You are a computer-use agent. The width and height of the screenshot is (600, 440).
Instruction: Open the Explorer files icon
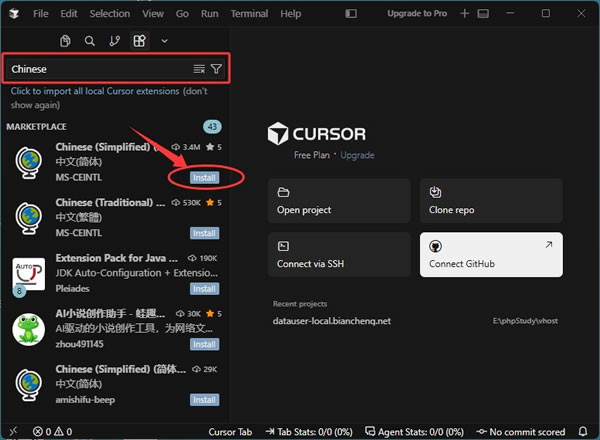[65, 41]
